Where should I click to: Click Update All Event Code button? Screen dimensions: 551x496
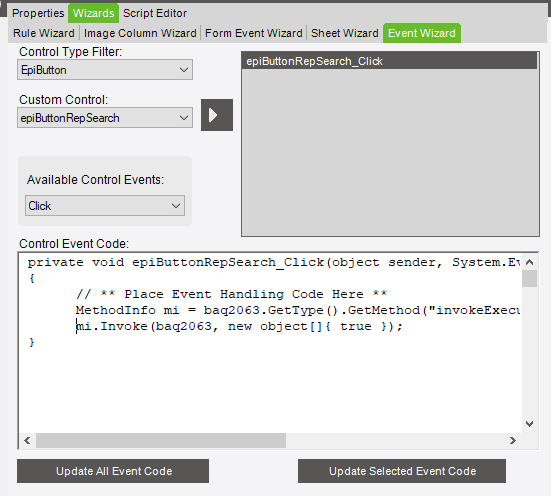pyautogui.click(x=113, y=471)
